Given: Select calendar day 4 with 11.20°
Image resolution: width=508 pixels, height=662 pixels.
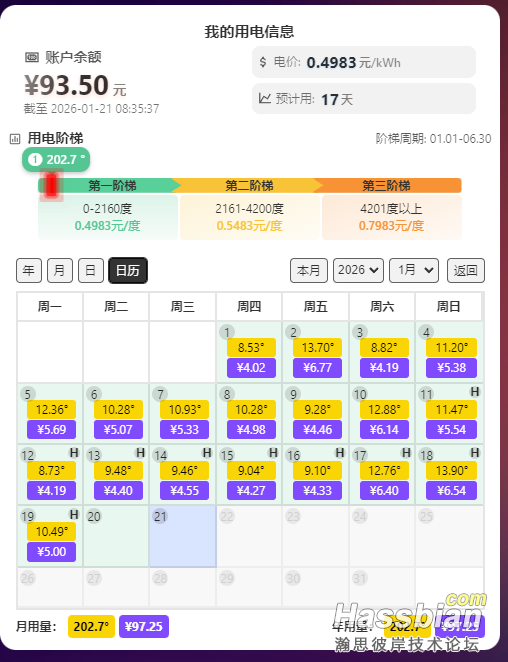Looking at the screenshot, I should [x=449, y=352].
